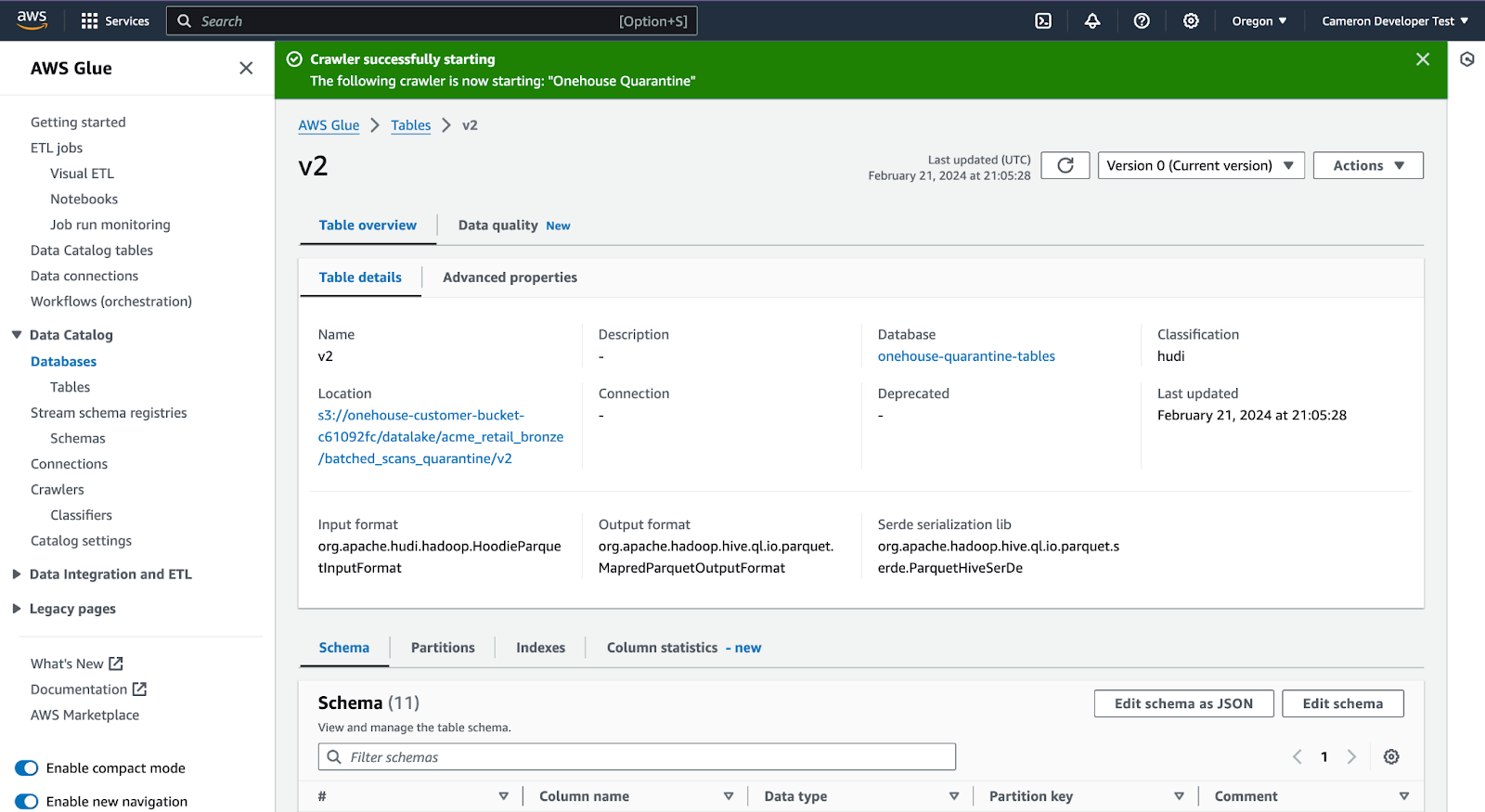
Task: Open the side info panel icon
Action: pyautogui.click(x=1467, y=59)
